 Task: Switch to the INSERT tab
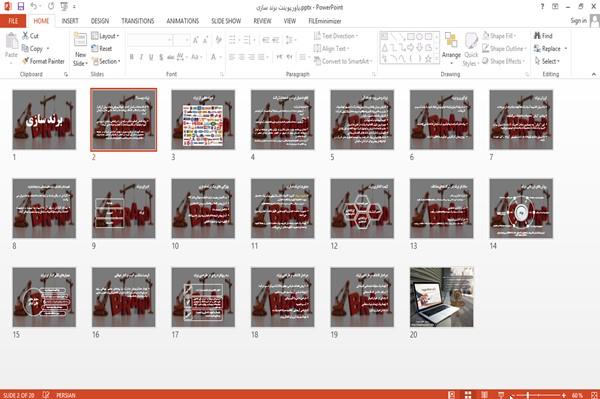click(70, 21)
